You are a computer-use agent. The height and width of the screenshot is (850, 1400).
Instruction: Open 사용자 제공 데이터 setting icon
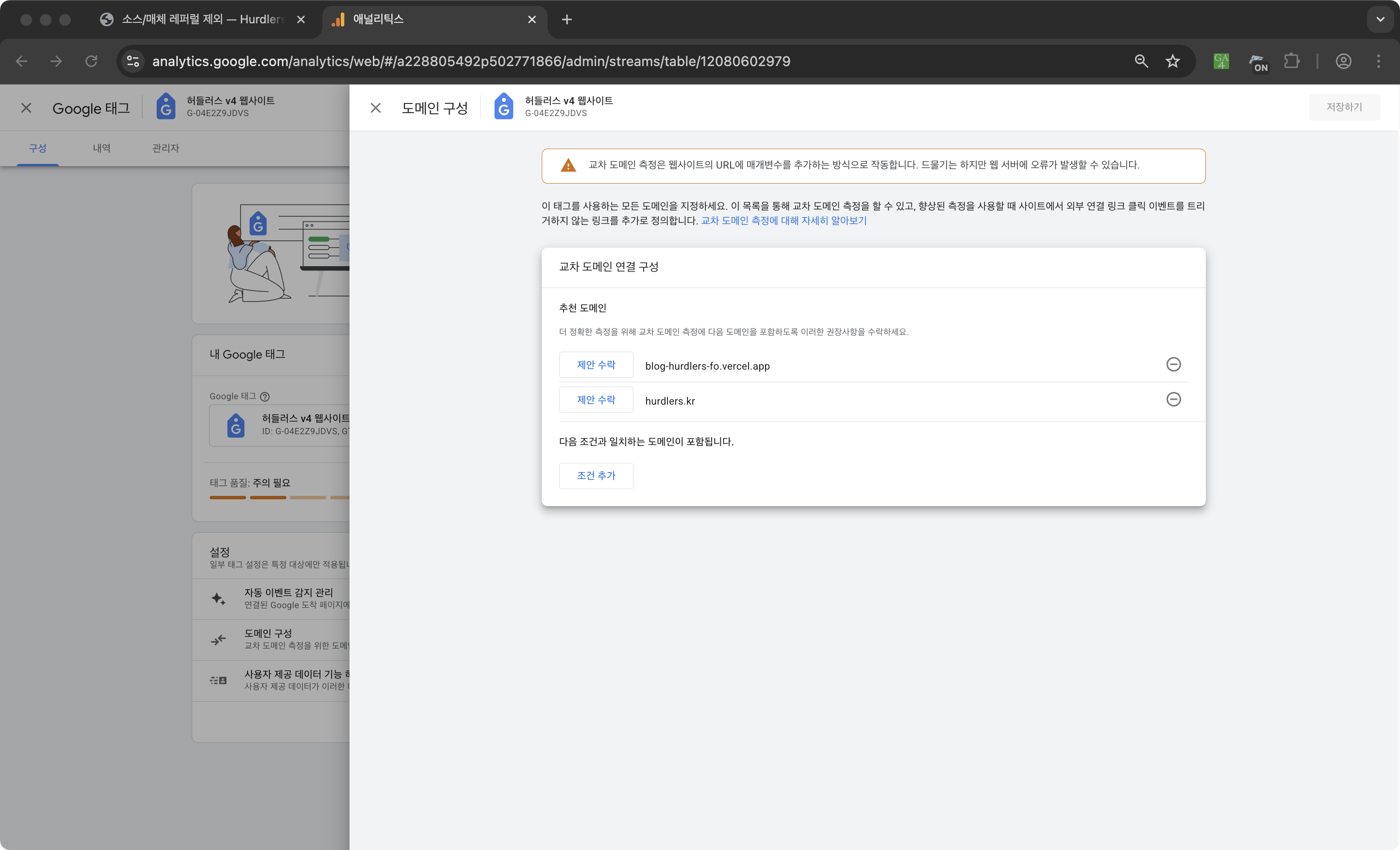[x=218, y=680]
